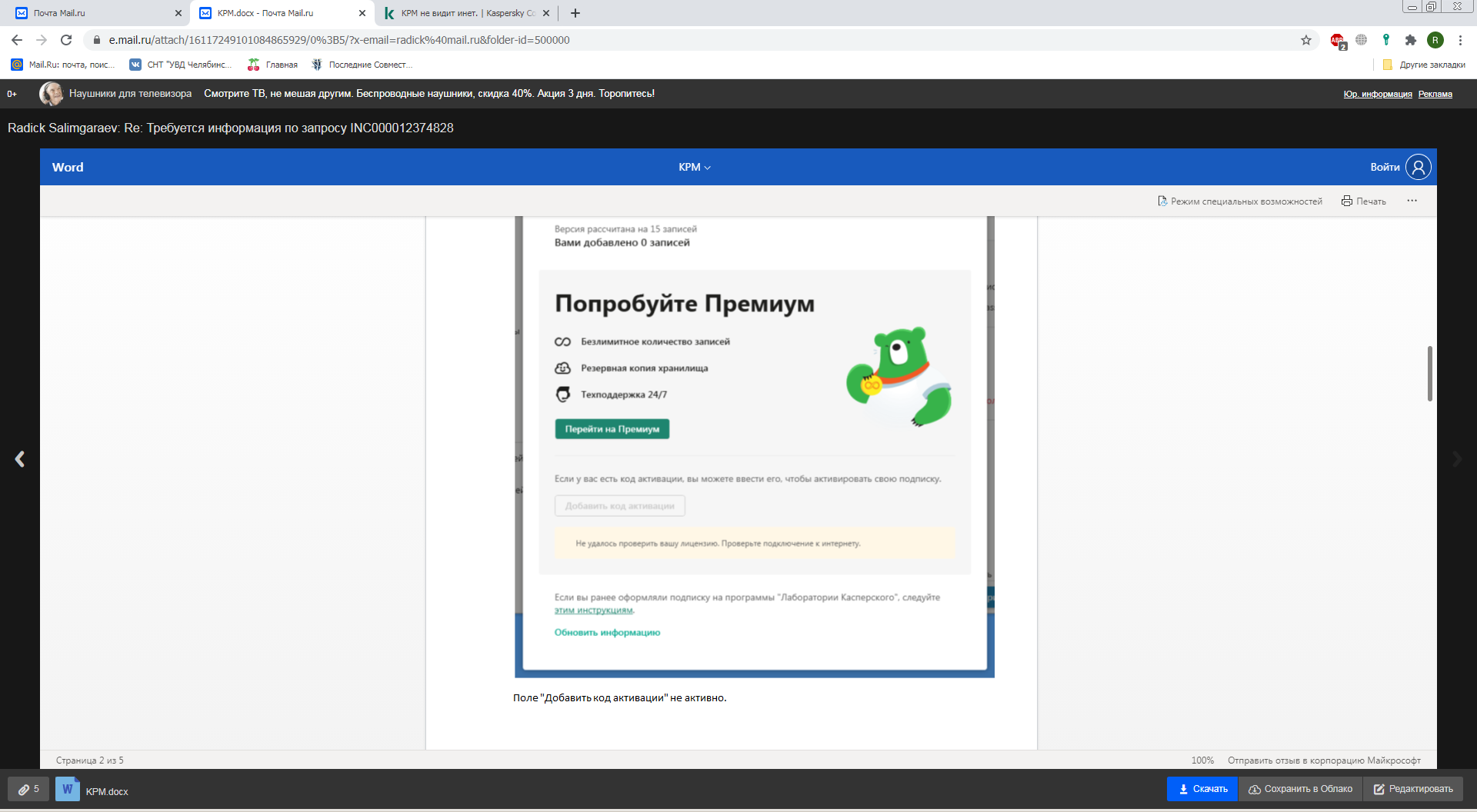Click Сохранить в Облако
Viewport: 1477px width, 812px height.
[x=1301, y=789]
